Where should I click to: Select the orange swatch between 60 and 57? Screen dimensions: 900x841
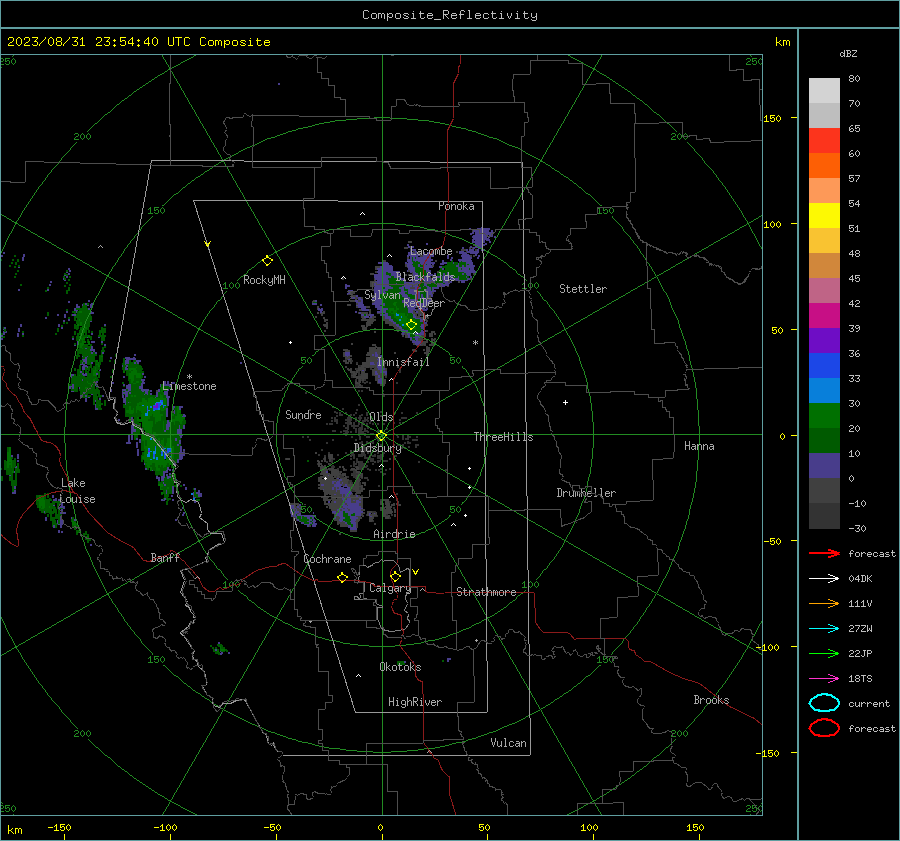pos(824,165)
